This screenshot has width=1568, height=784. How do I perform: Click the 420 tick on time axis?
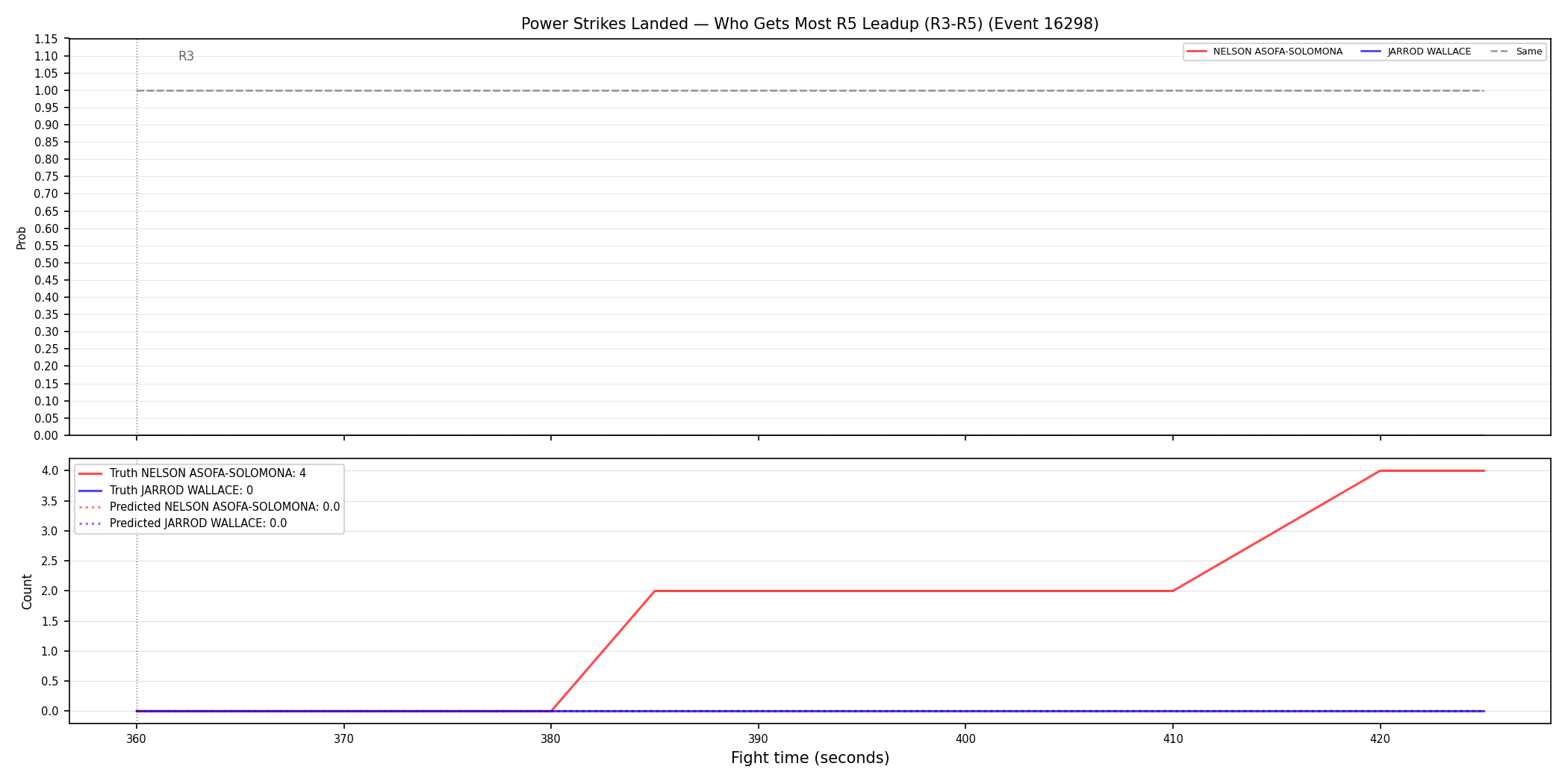(x=1380, y=738)
